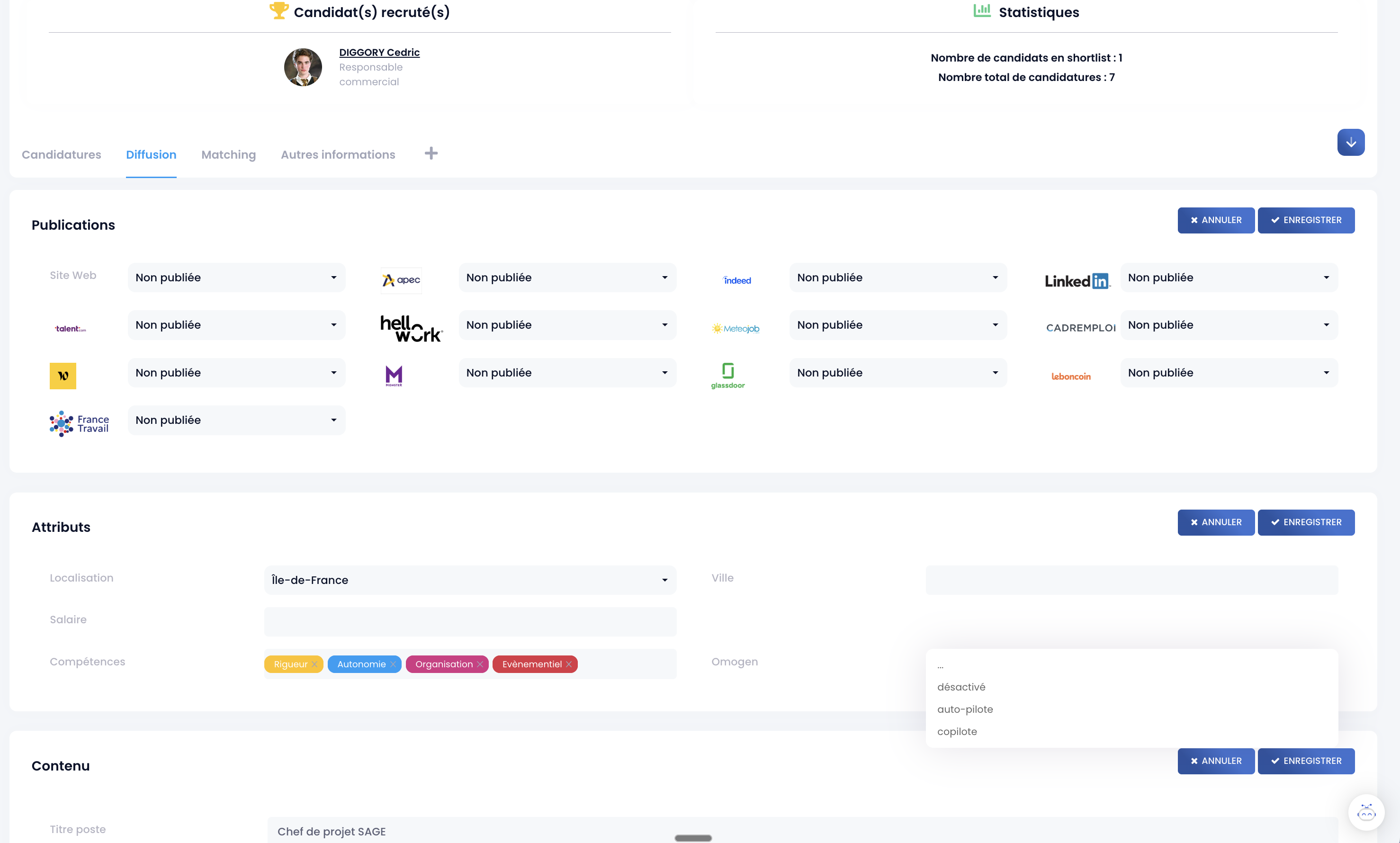
Task: Open Cedric Diggory's profile photo
Action: [x=303, y=67]
